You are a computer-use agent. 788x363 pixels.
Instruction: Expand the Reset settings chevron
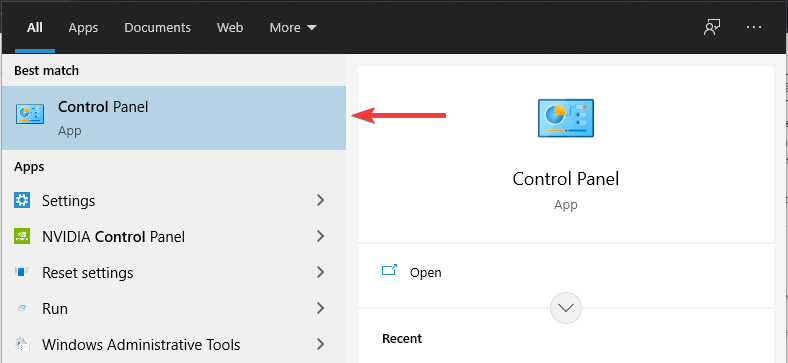click(x=320, y=273)
